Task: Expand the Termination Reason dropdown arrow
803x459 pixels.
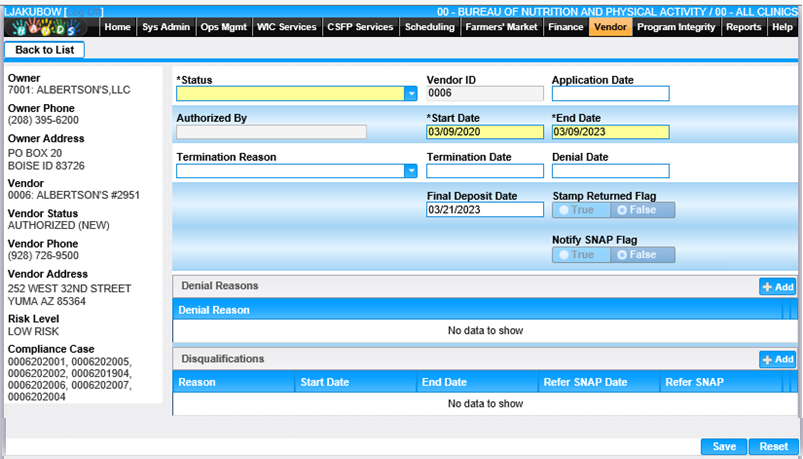Action: [411, 171]
